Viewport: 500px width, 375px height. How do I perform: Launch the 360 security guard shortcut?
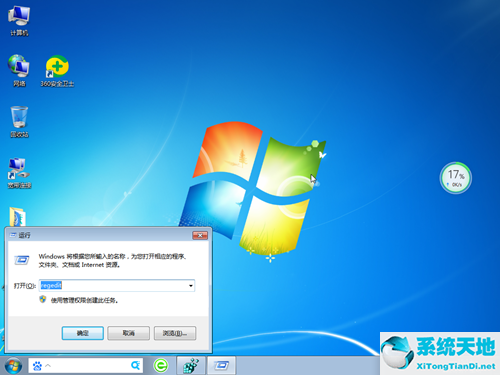point(57,71)
